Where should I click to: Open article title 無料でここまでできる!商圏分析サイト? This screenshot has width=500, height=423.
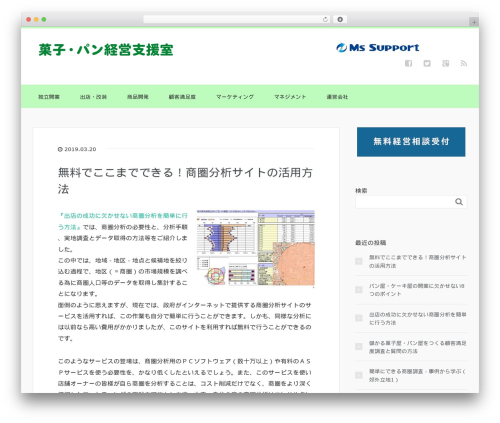click(x=185, y=180)
